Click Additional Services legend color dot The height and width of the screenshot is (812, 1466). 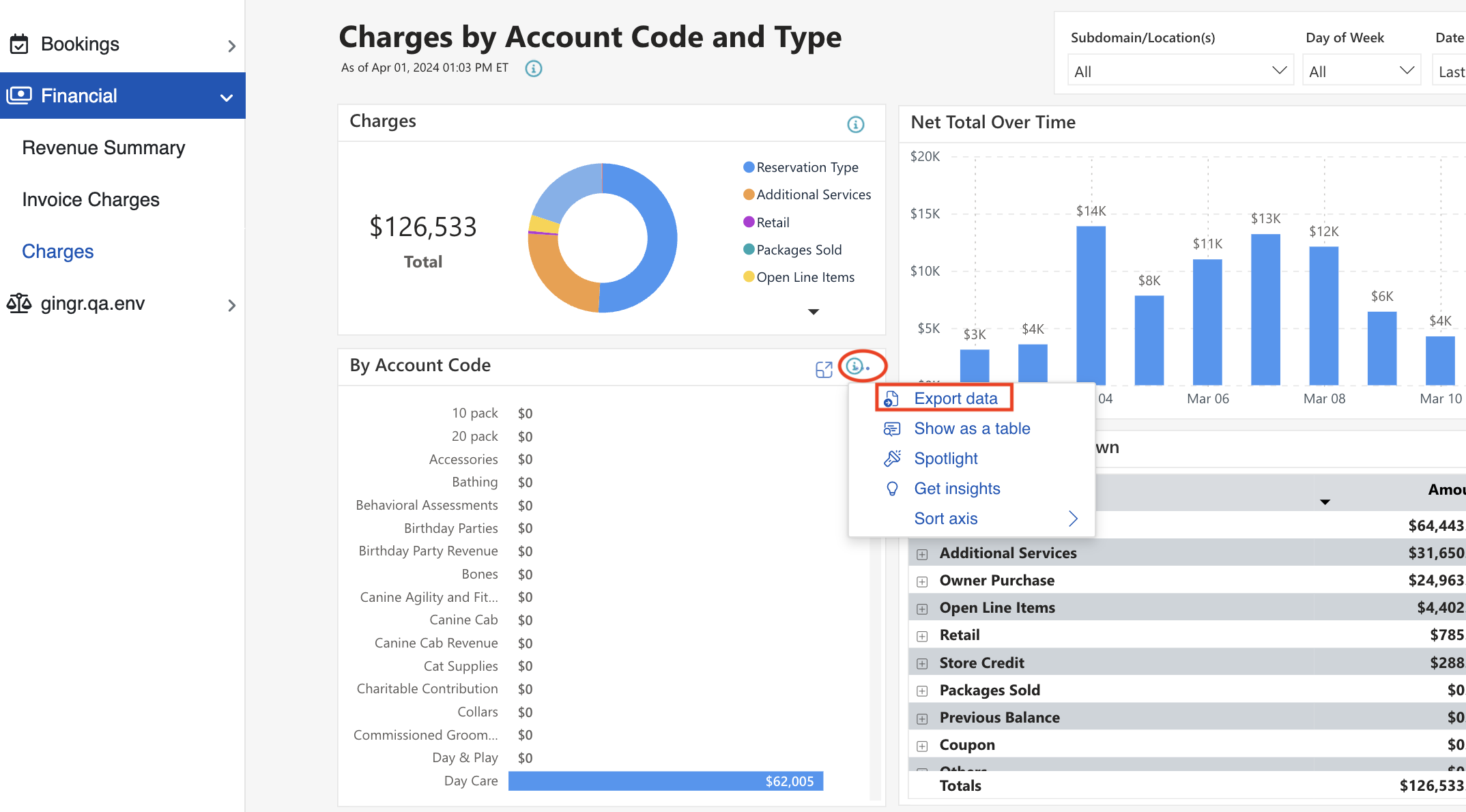[x=749, y=194]
